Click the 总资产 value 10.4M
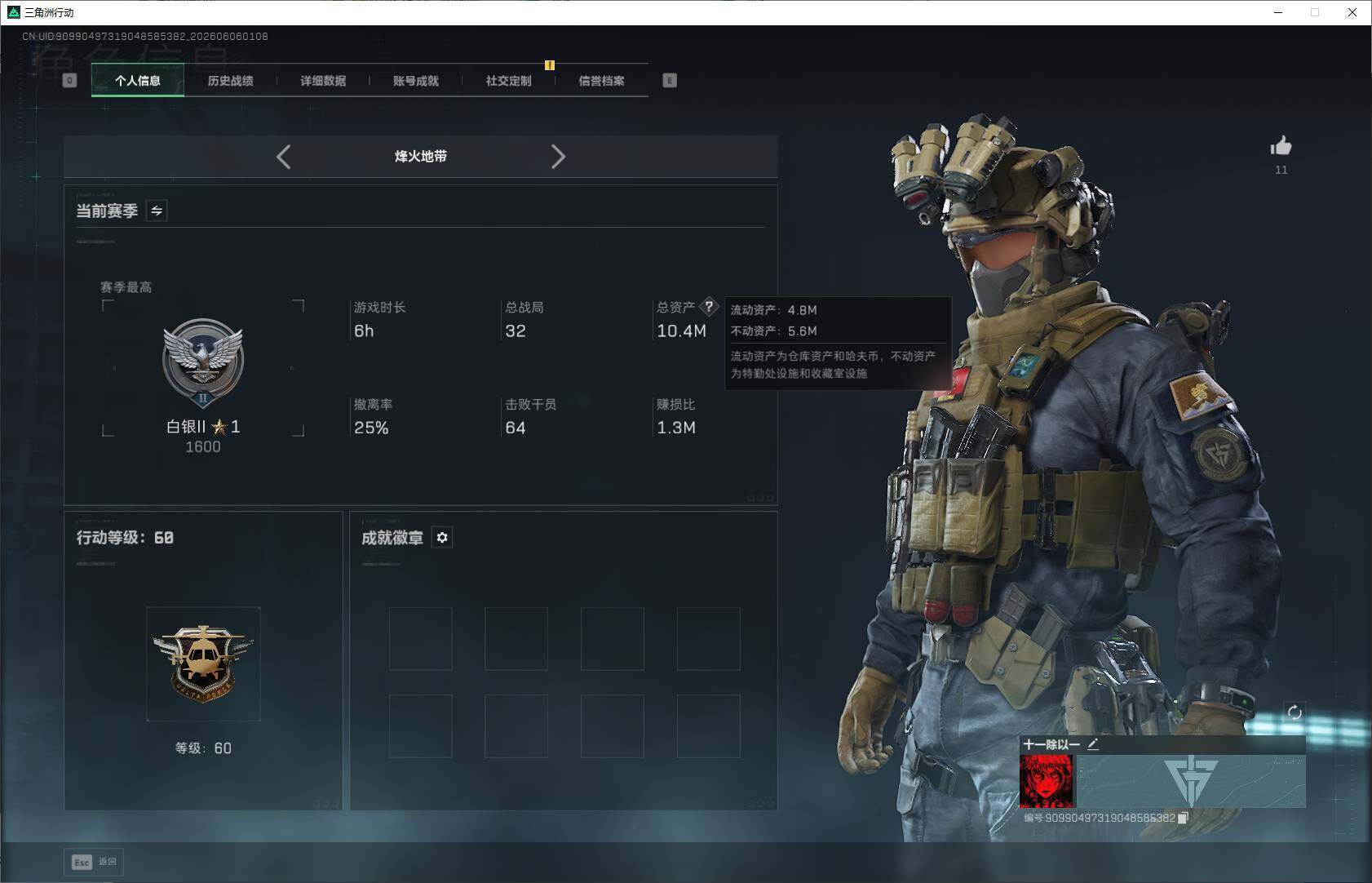 pyautogui.click(x=681, y=331)
